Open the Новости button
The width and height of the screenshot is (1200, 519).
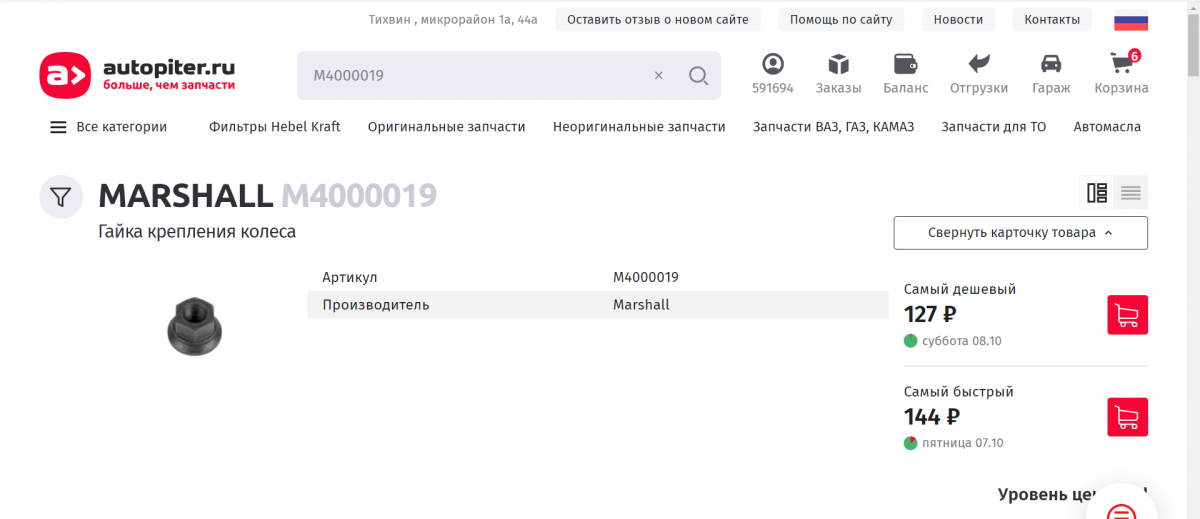[x=958, y=20]
